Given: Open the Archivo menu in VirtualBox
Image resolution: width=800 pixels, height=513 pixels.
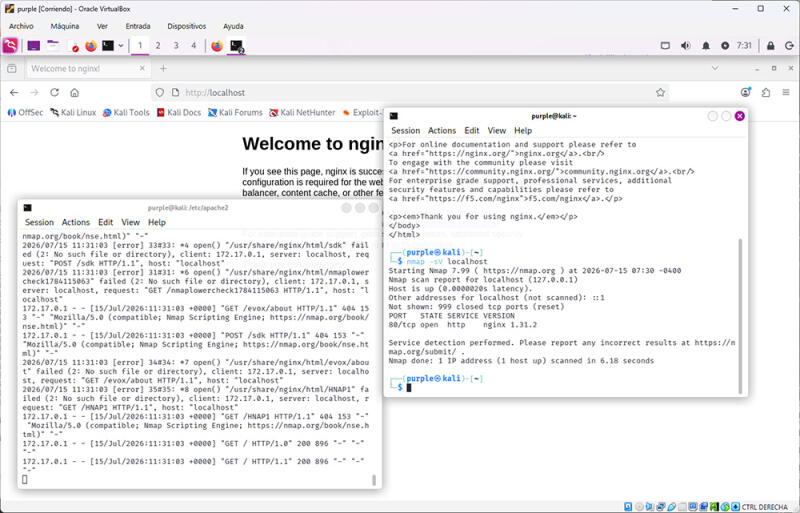Looking at the screenshot, I should (x=21, y=26).
